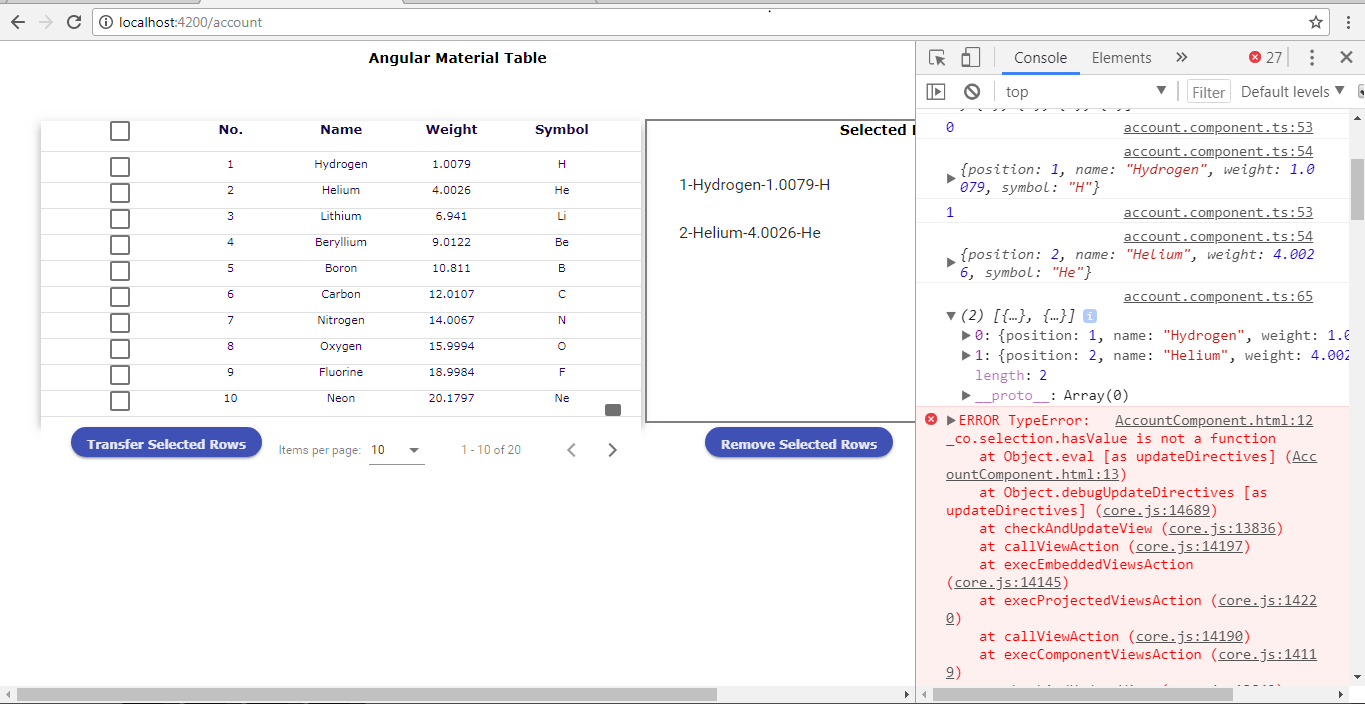1365x704 pixels.
Task: Open the account.component.ts:65 source link
Action: [x=1218, y=297]
